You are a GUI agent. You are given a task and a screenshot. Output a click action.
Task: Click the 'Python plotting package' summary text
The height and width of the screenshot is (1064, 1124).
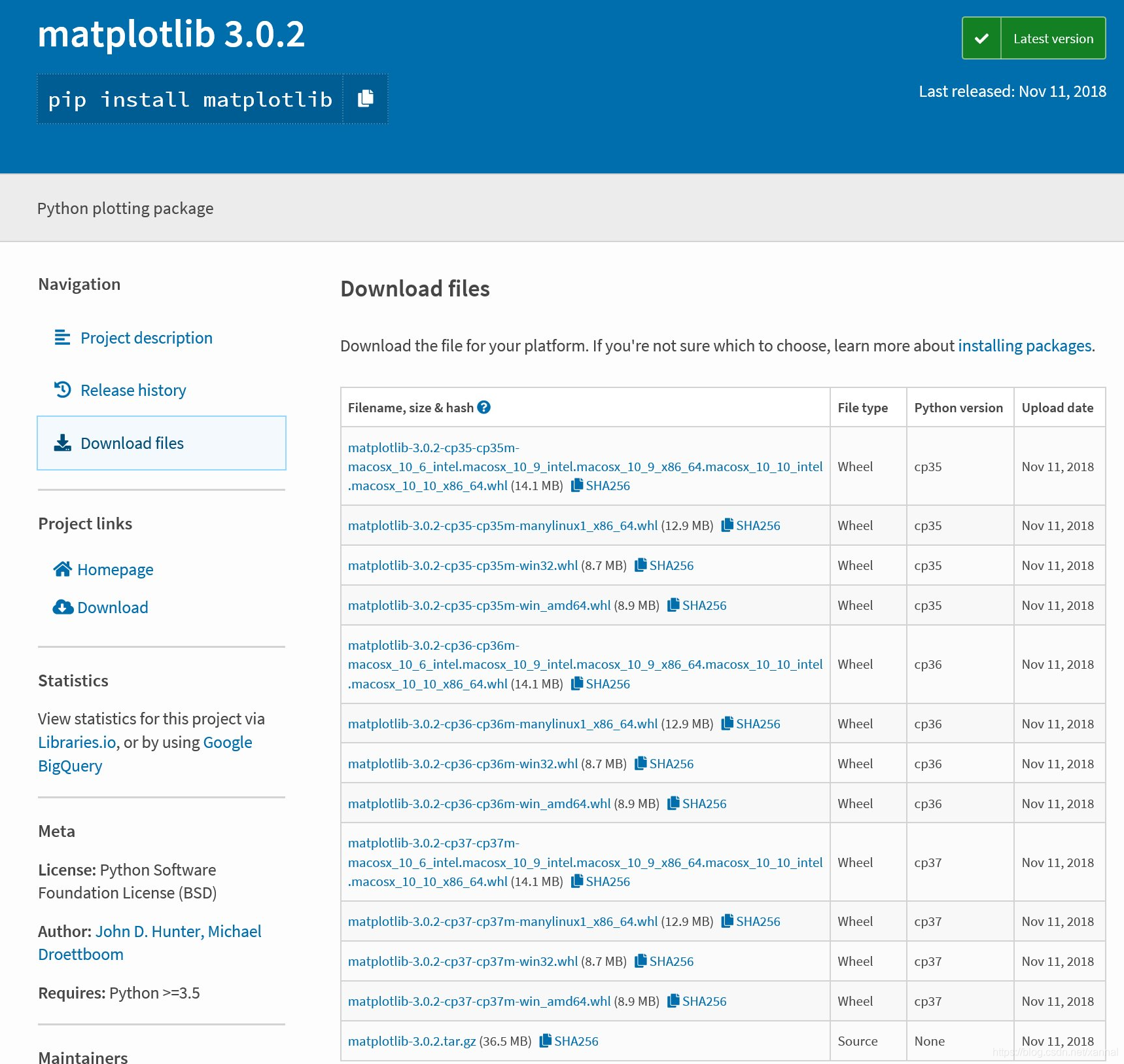pyautogui.click(x=125, y=208)
